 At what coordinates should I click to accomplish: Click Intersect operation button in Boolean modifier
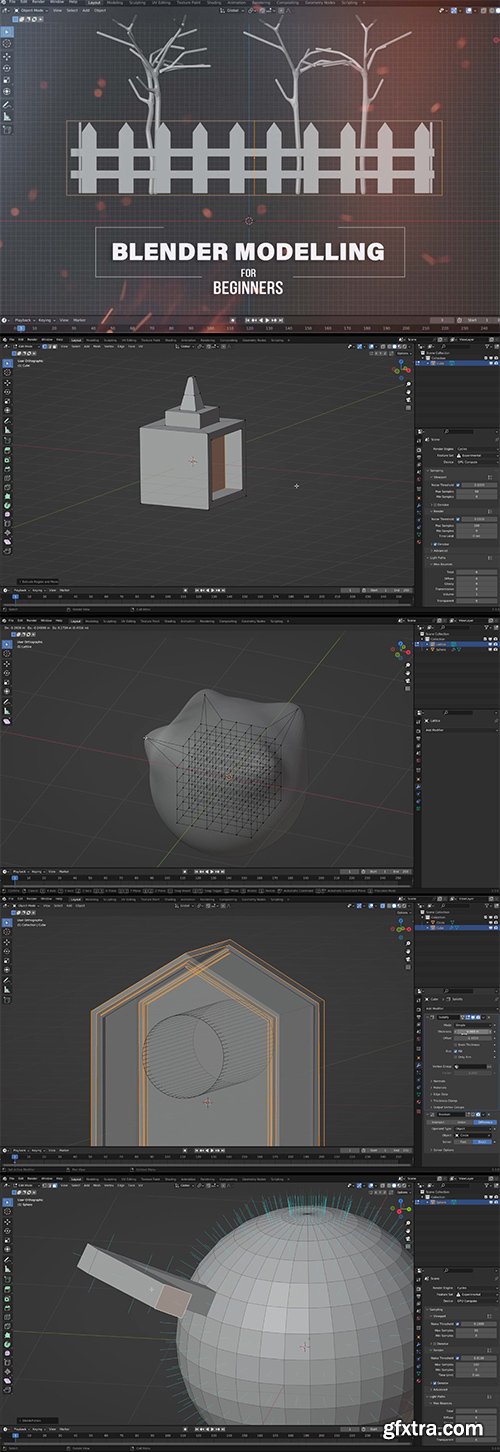point(438,1122)
